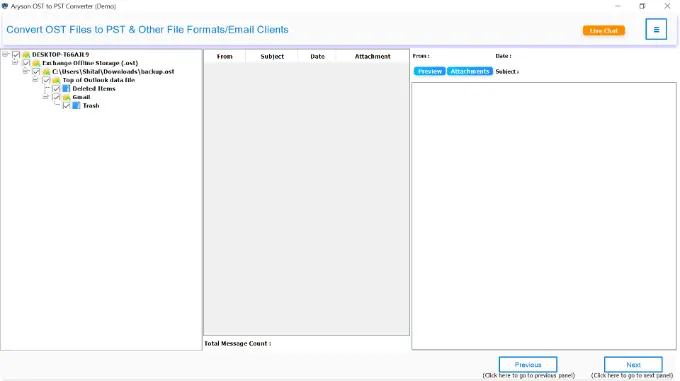Select the Deleted Items folder label
Image resolution: width=680 pixels, height=381 pixels.
point(94,88)
